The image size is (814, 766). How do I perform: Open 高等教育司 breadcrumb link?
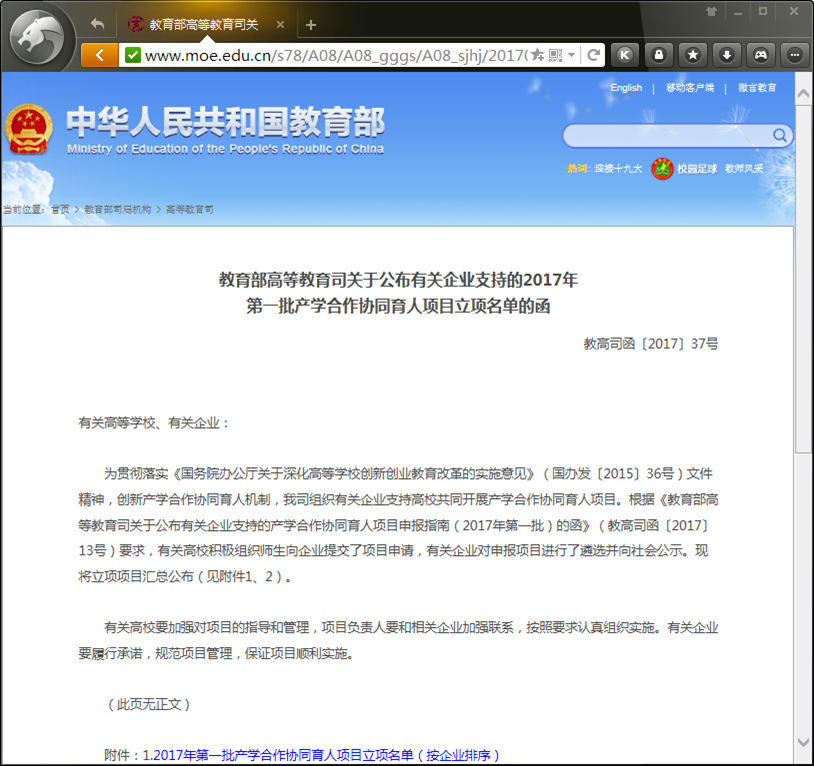point(189,209)
